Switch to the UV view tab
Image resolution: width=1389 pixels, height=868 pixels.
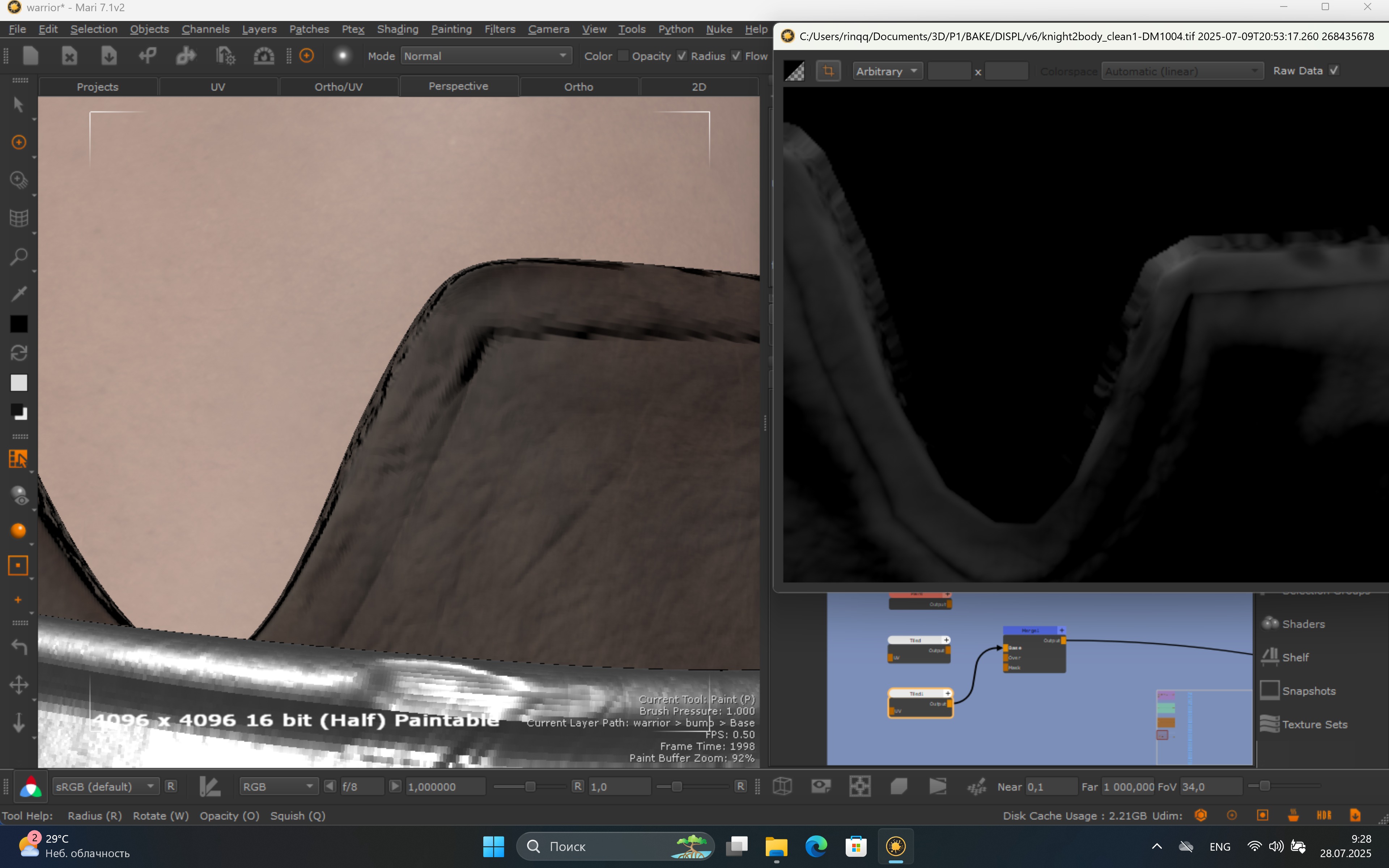tap(217, 87)
